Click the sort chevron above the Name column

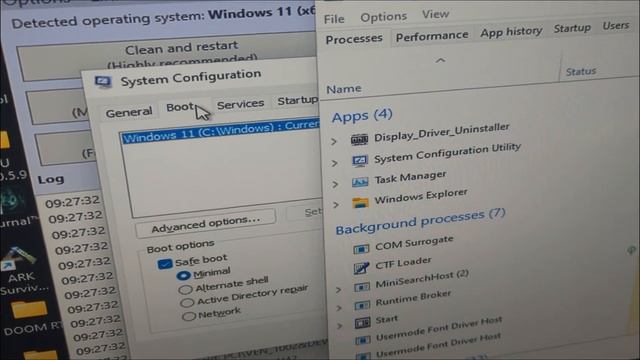coord(440,61)
